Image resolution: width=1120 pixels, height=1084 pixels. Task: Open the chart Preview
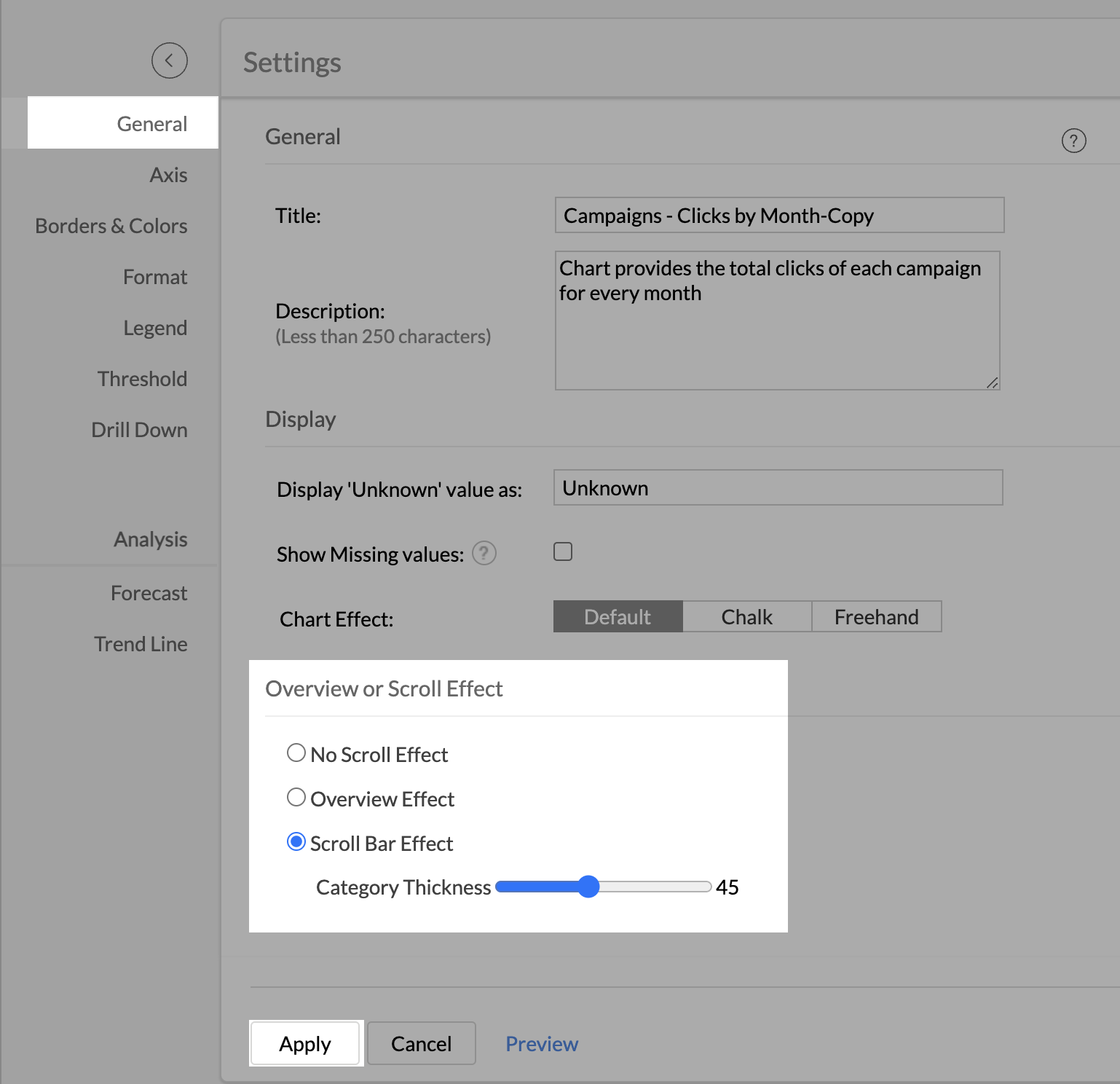[x=541, y=1043]
